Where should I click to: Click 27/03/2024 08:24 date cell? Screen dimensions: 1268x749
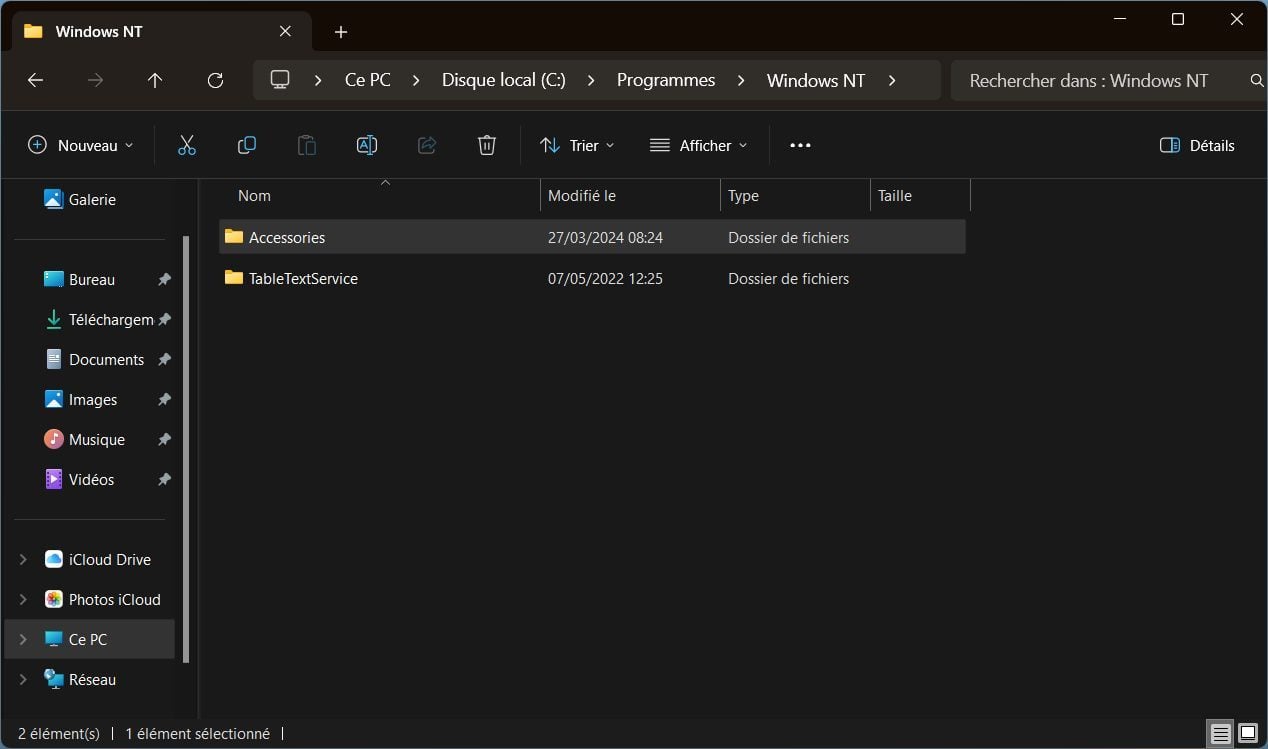(x=605, y=237)
